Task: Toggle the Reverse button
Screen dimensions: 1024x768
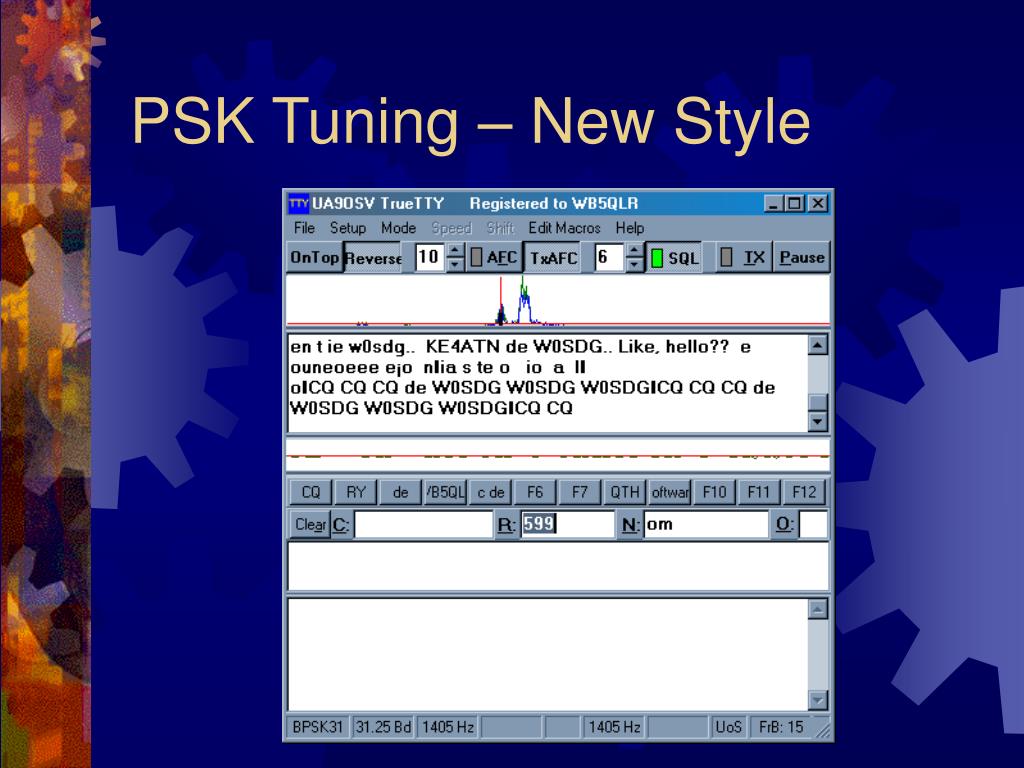Action: point(372,257)
